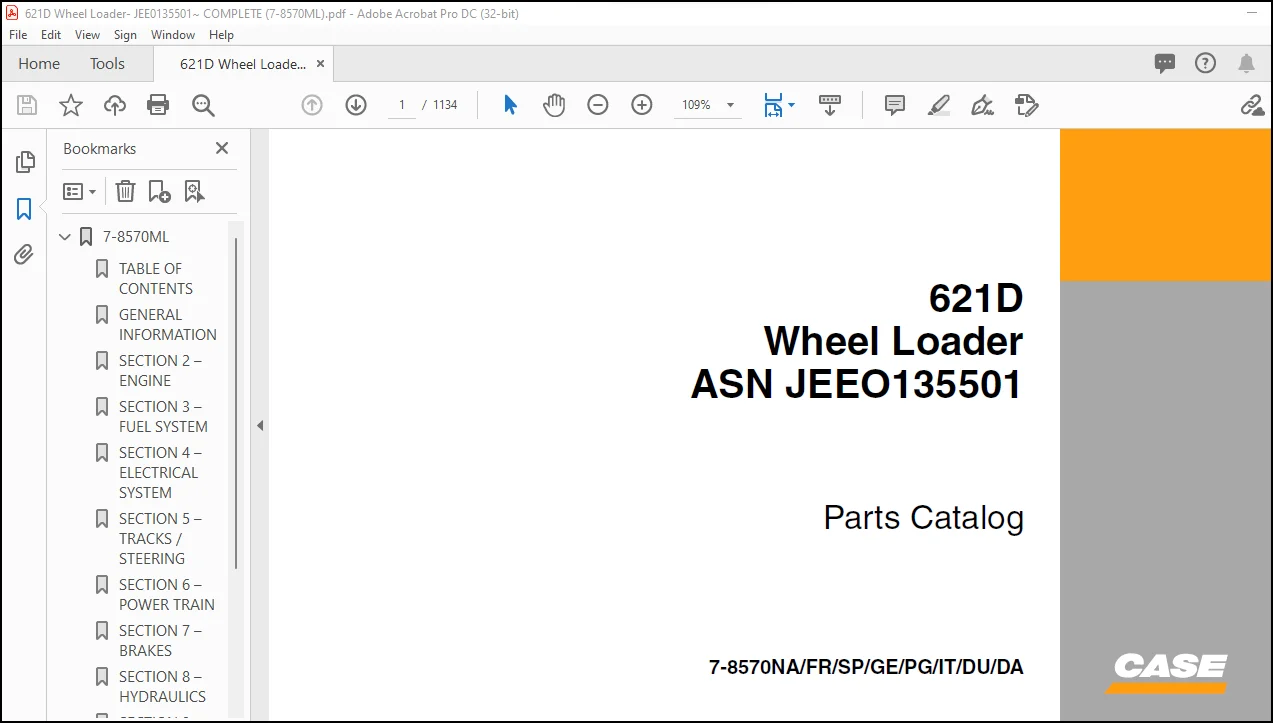The image size is (1273, 723).
Task: Click the 'Parts Catalog' text on page
Action: [924, 518]
